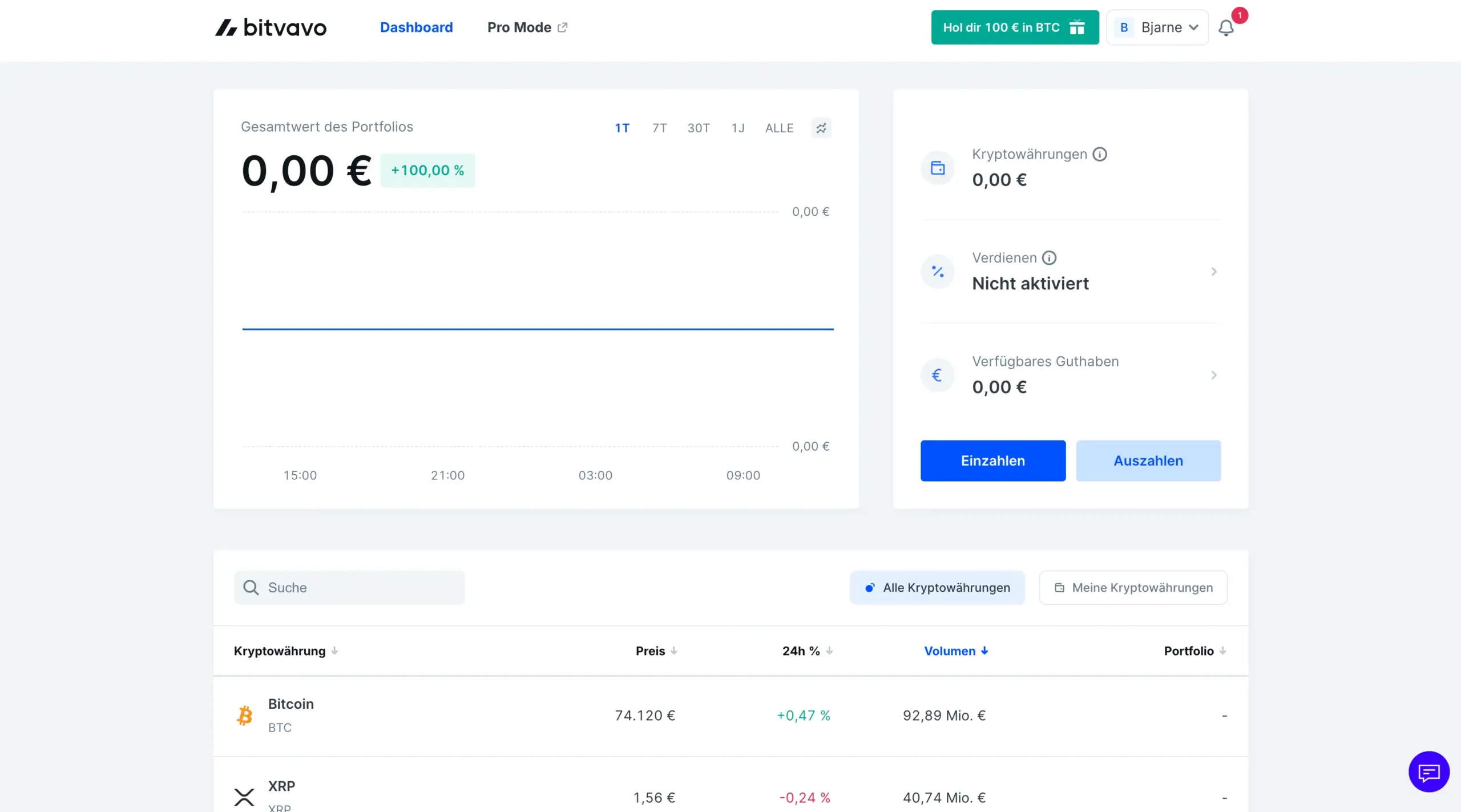Open the notification bell
The width and height of the screenshot is (1461, 812).
click(1226, 27)
